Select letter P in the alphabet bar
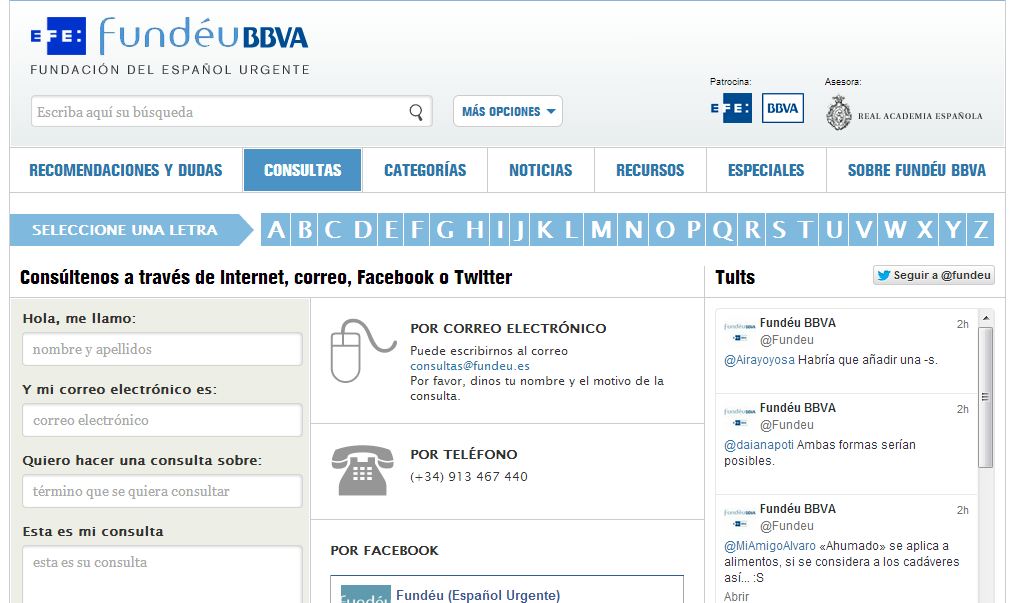This screenshot has width=1027, height=603. click(694, 230)
